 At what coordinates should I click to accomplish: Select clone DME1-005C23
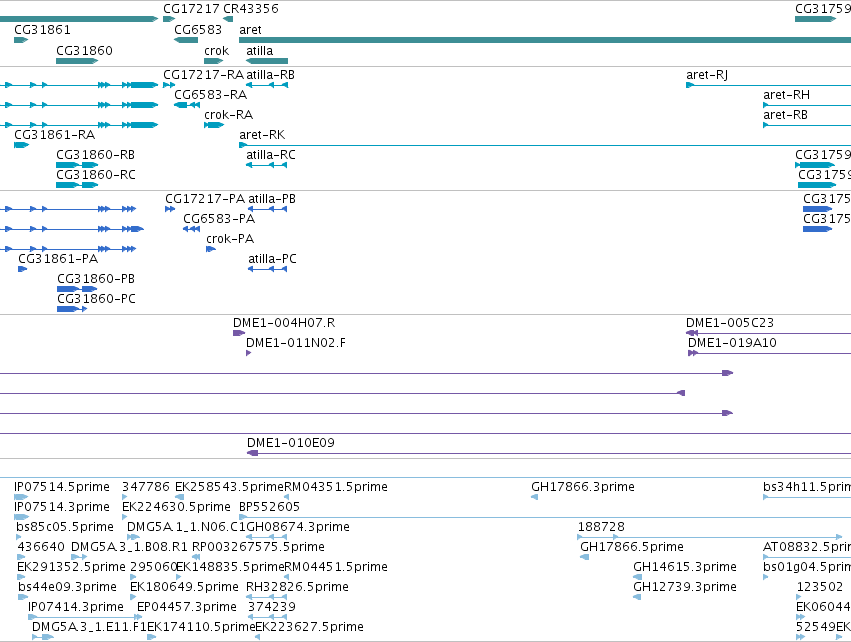point(730,323)
